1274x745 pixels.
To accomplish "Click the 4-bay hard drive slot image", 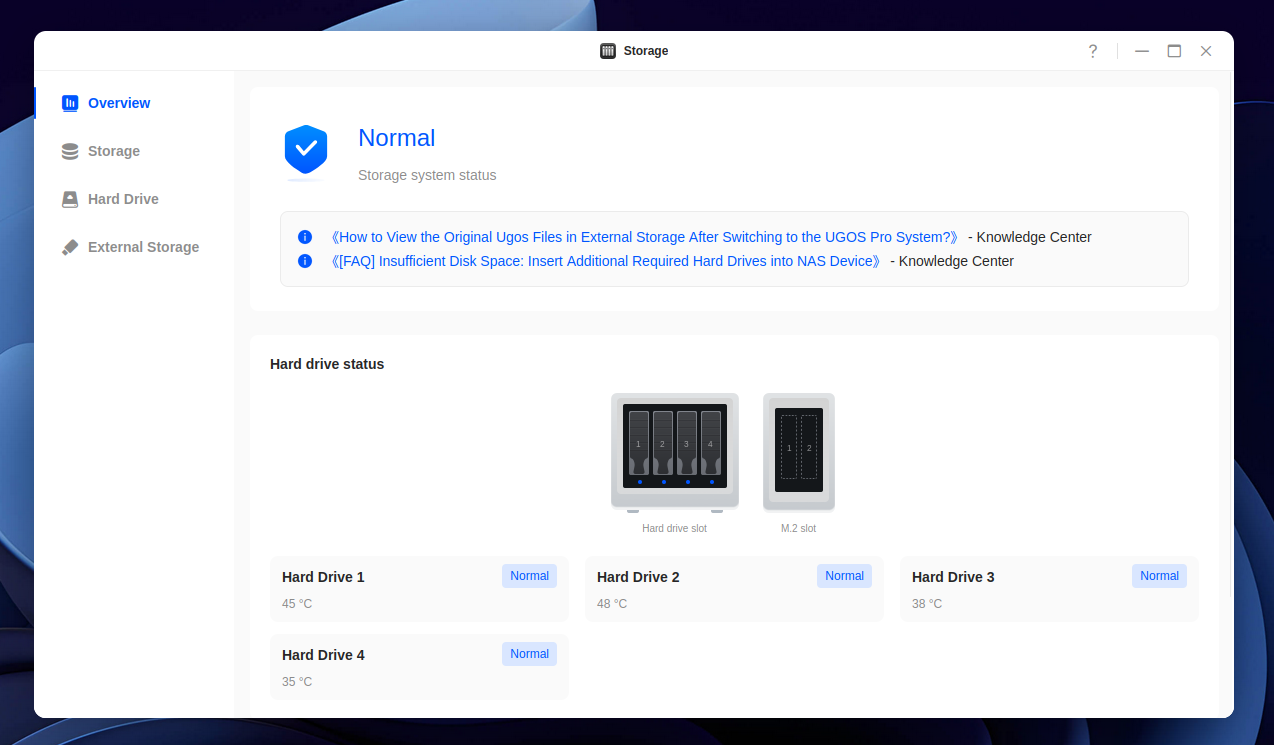I will click(674, 451).
